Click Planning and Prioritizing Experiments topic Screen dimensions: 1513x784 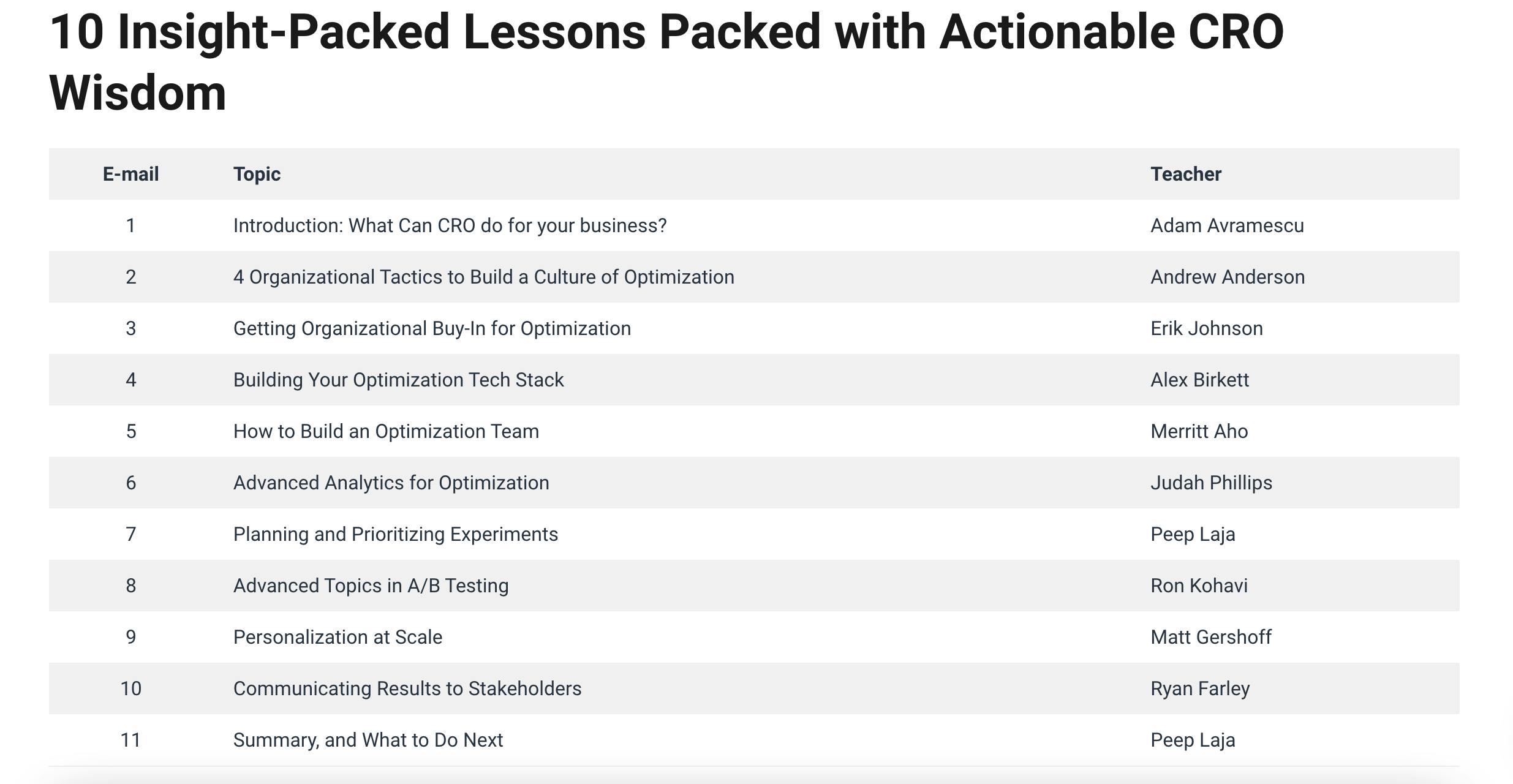(x=396, y=534)
